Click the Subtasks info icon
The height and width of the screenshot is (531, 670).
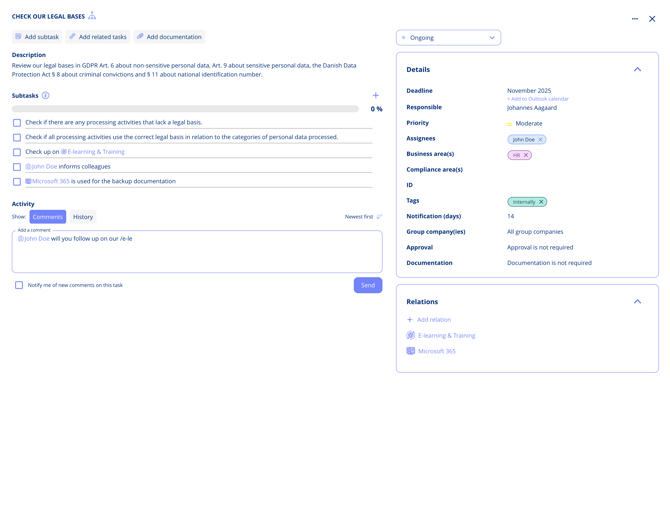pos(45,95)
